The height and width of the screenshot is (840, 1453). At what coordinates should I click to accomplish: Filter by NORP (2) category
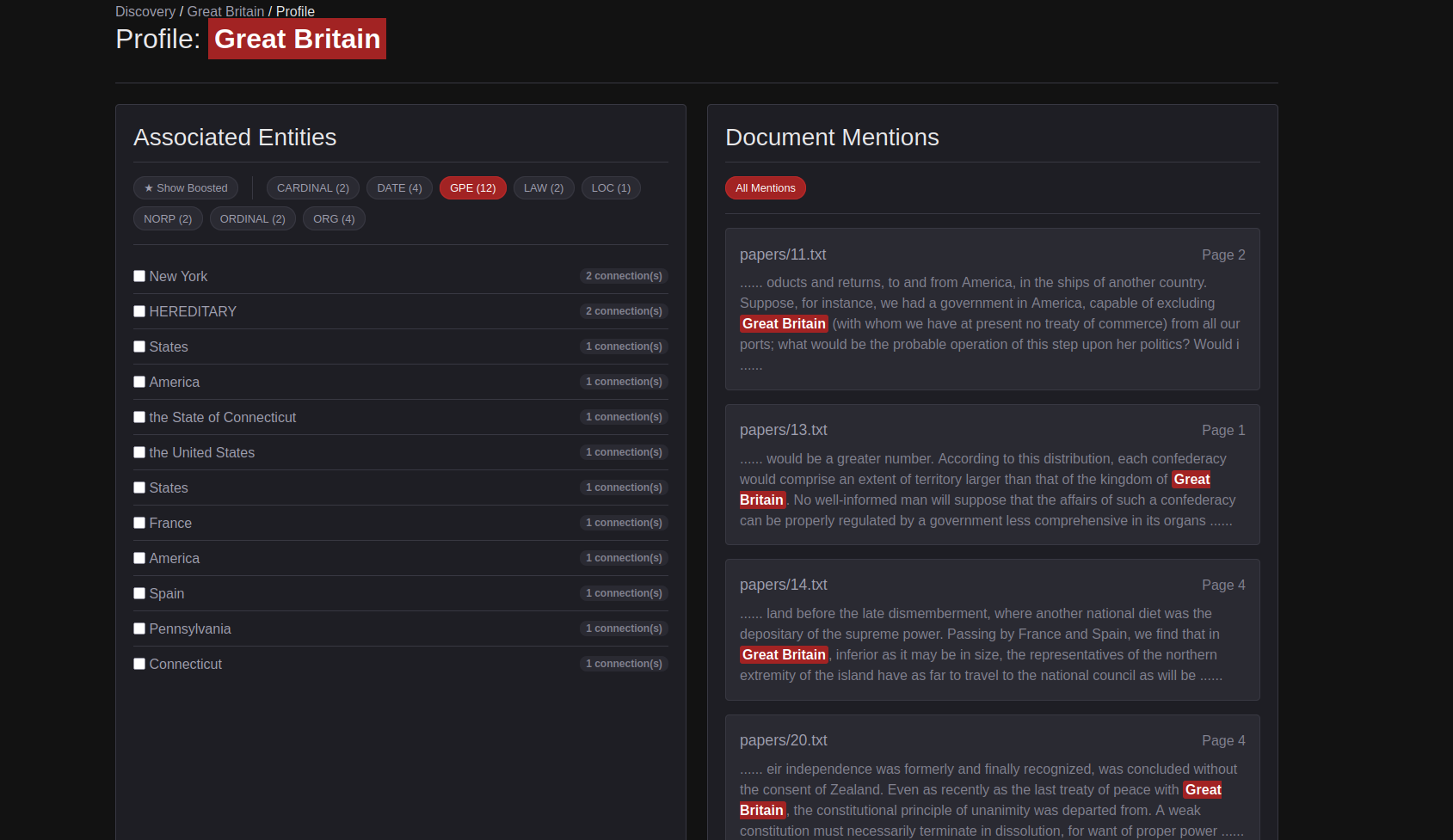coord(168,219)
